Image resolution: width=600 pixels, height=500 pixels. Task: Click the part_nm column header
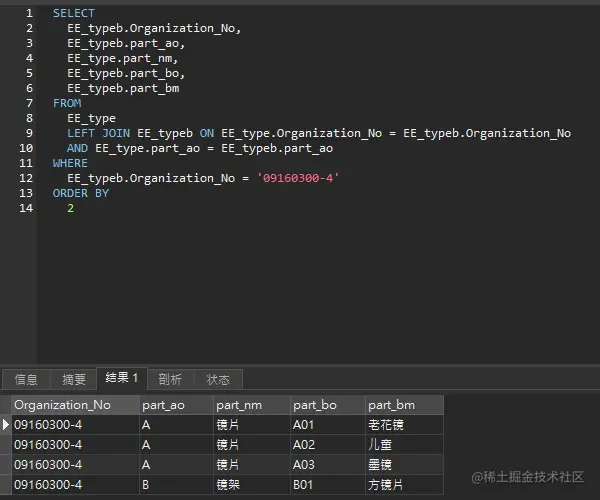252,405
